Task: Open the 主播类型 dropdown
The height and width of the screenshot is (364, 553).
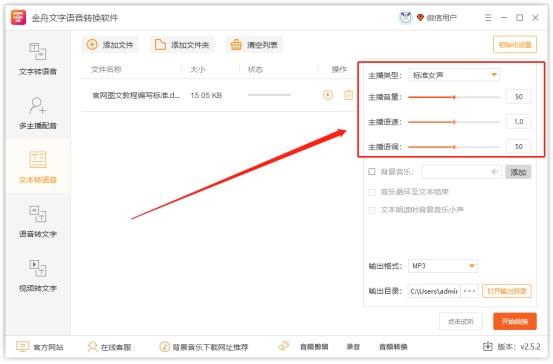Action: [x=454, y=75]
